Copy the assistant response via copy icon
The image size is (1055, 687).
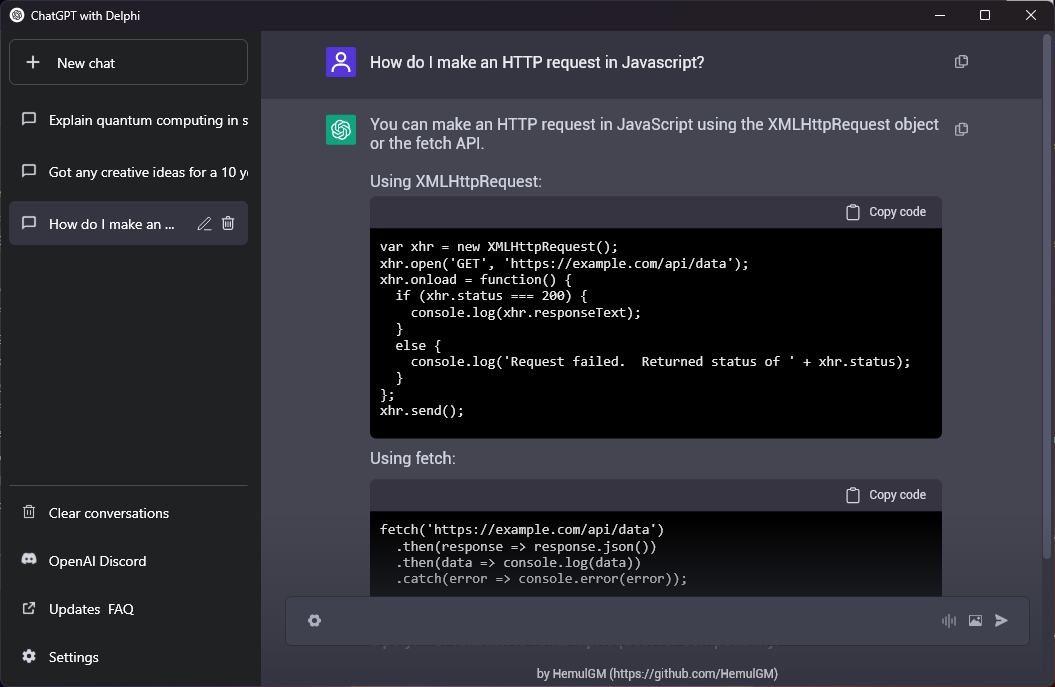(961, 129)
